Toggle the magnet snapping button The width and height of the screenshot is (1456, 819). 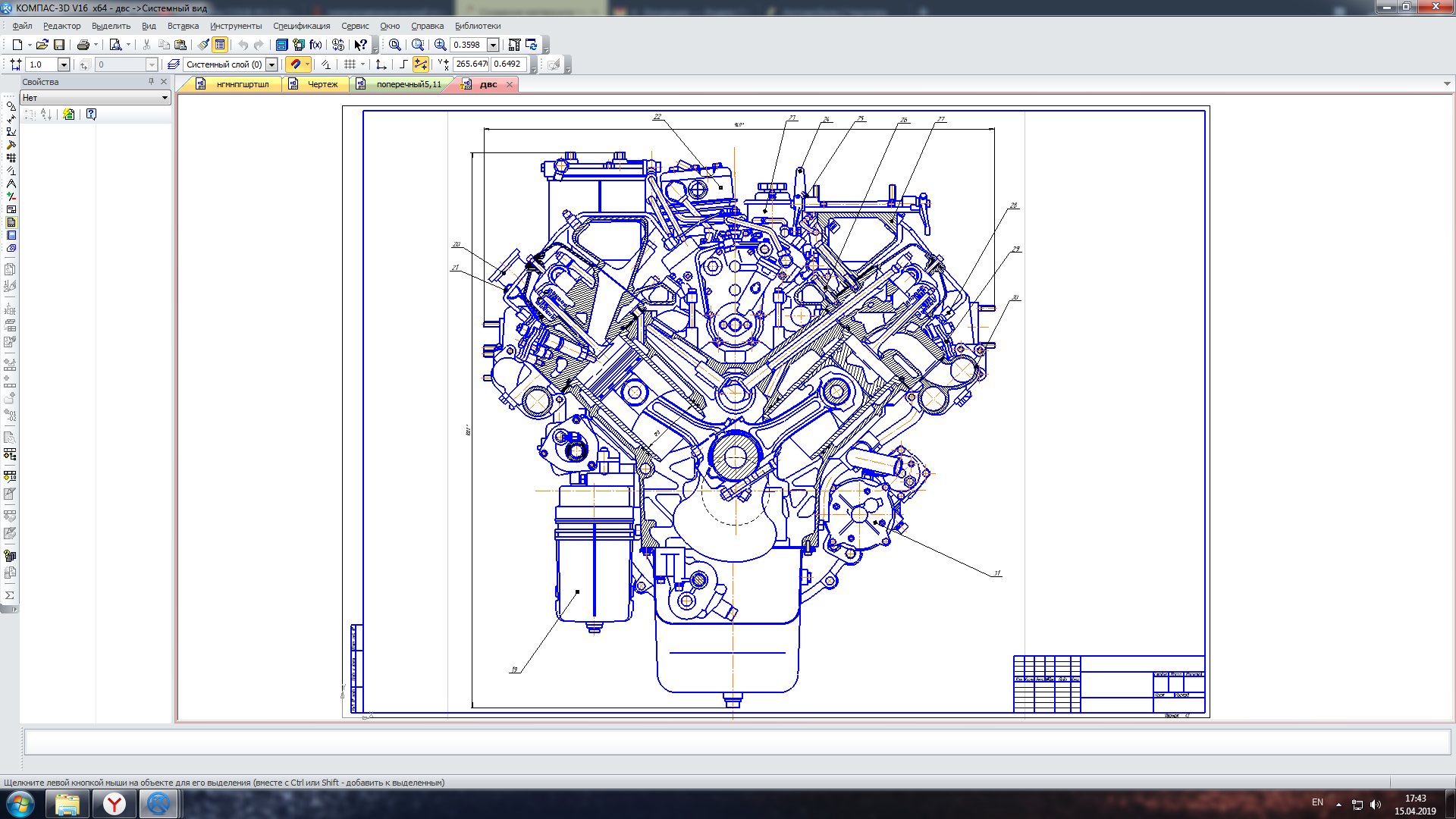[x=295, y=64]
